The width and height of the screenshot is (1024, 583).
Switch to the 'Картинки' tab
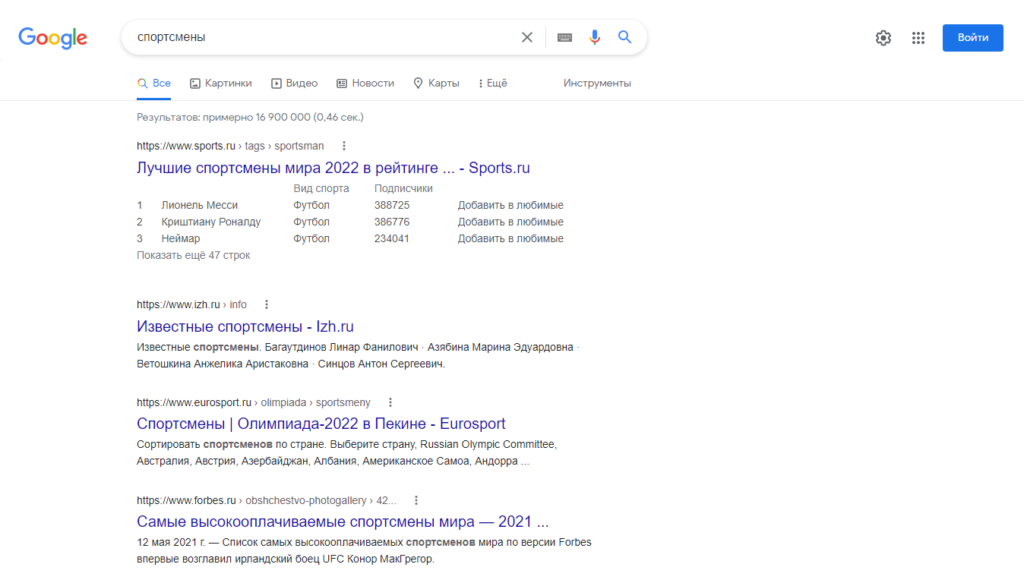click(221, 83)
